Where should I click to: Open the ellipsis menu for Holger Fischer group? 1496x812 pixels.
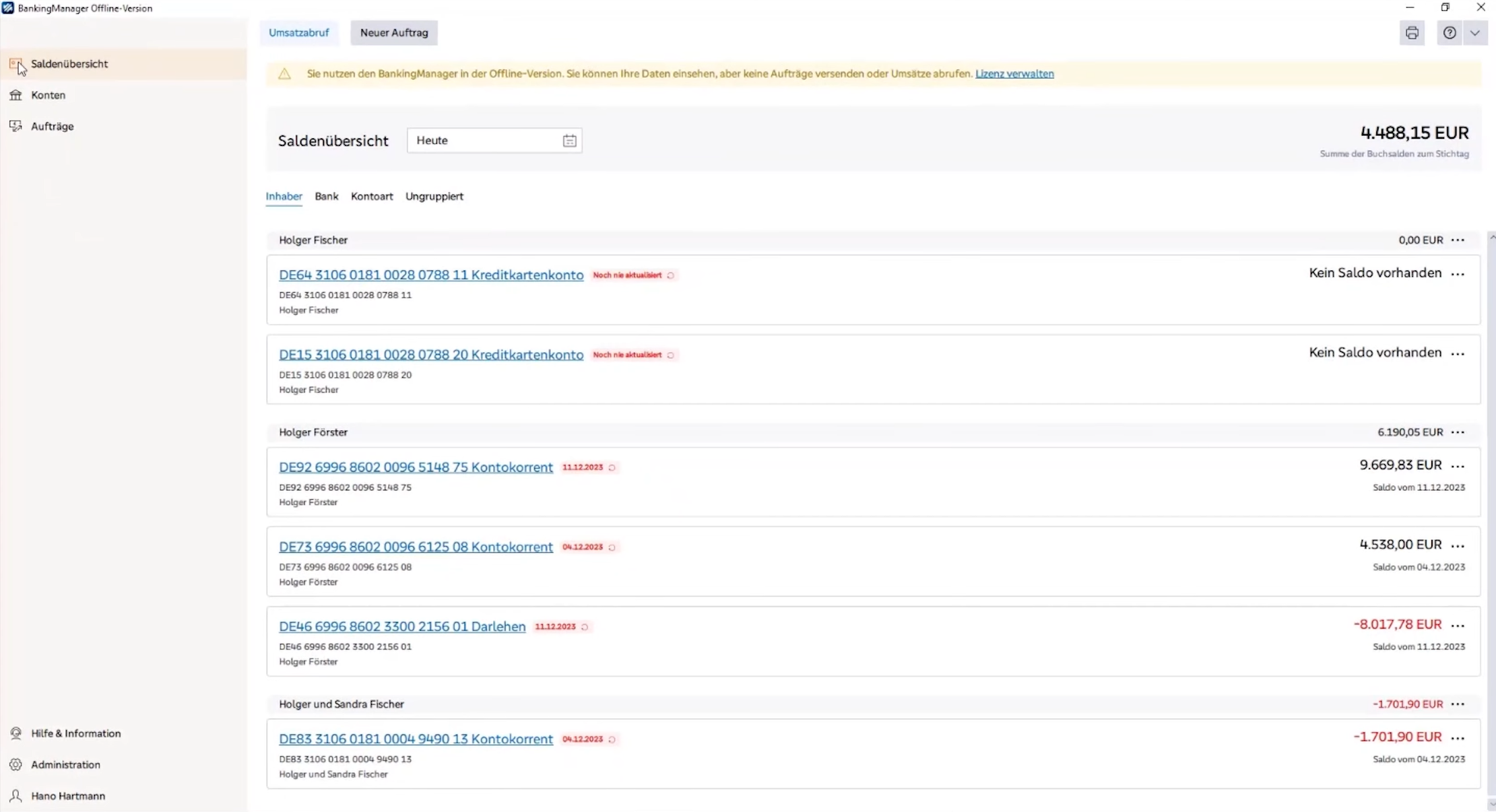click(1458, 240)
